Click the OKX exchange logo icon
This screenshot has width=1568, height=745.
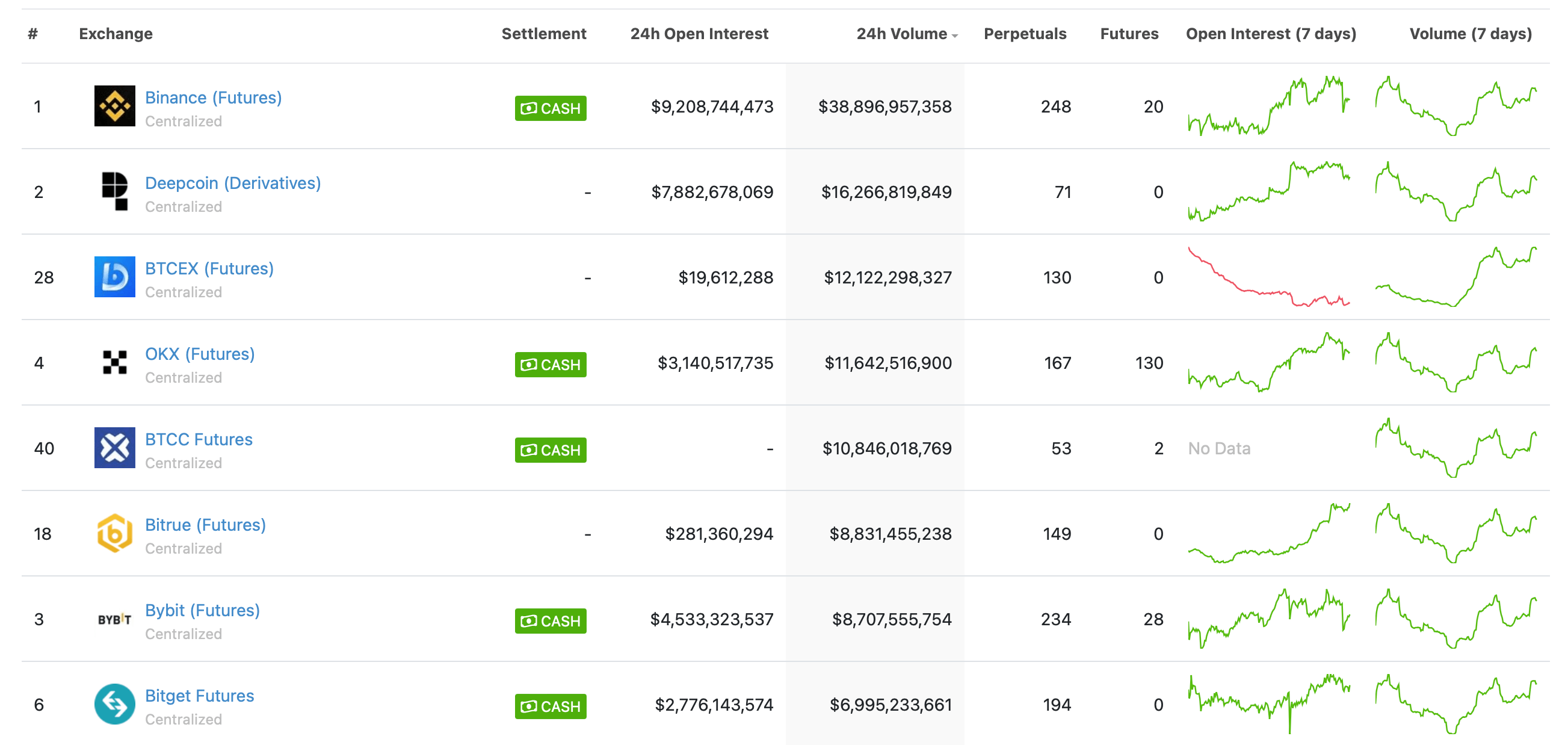[114, 362]
